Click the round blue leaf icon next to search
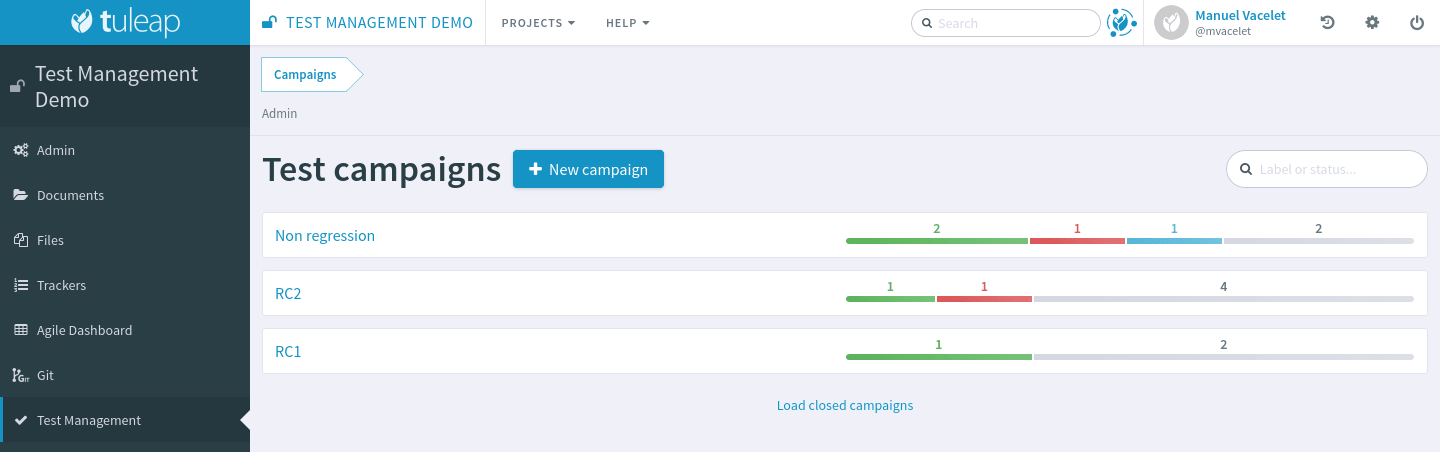Image resolution: width=1440 pixels, height=452 pixels. (x=1120, y=22)
